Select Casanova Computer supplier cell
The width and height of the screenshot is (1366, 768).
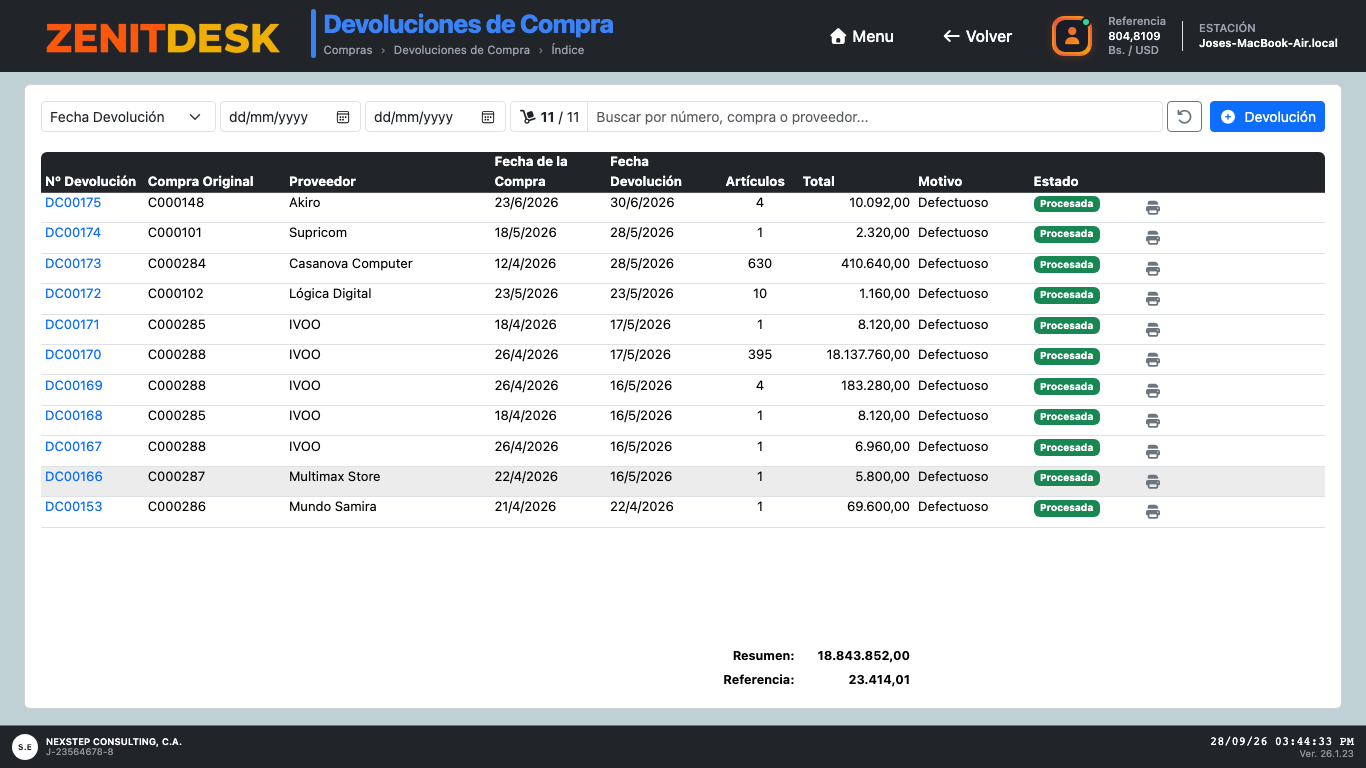tap(351, 264)
